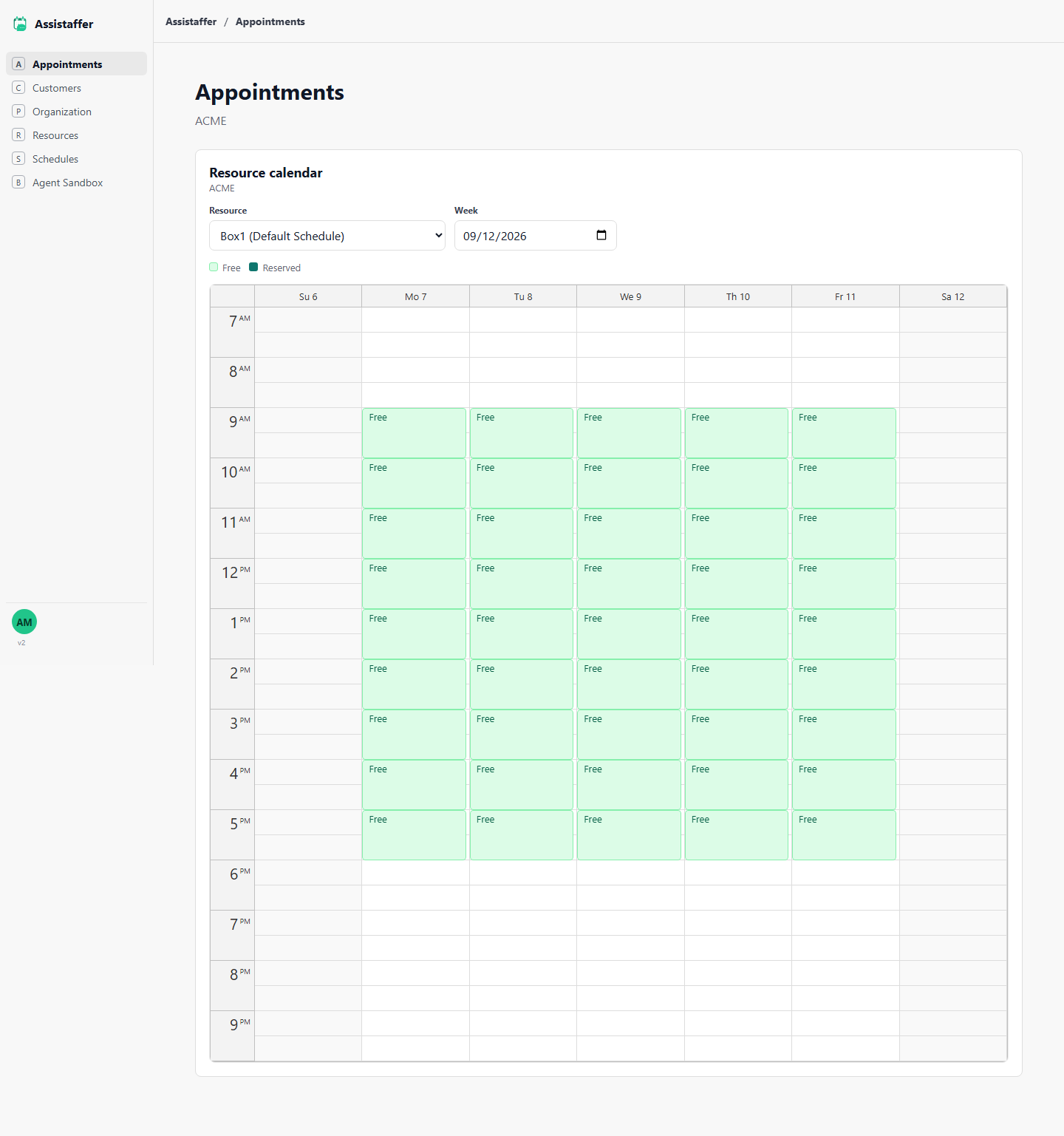Click the Week date input field
The image size is (1064, 1136).
[x=536, y=236]
